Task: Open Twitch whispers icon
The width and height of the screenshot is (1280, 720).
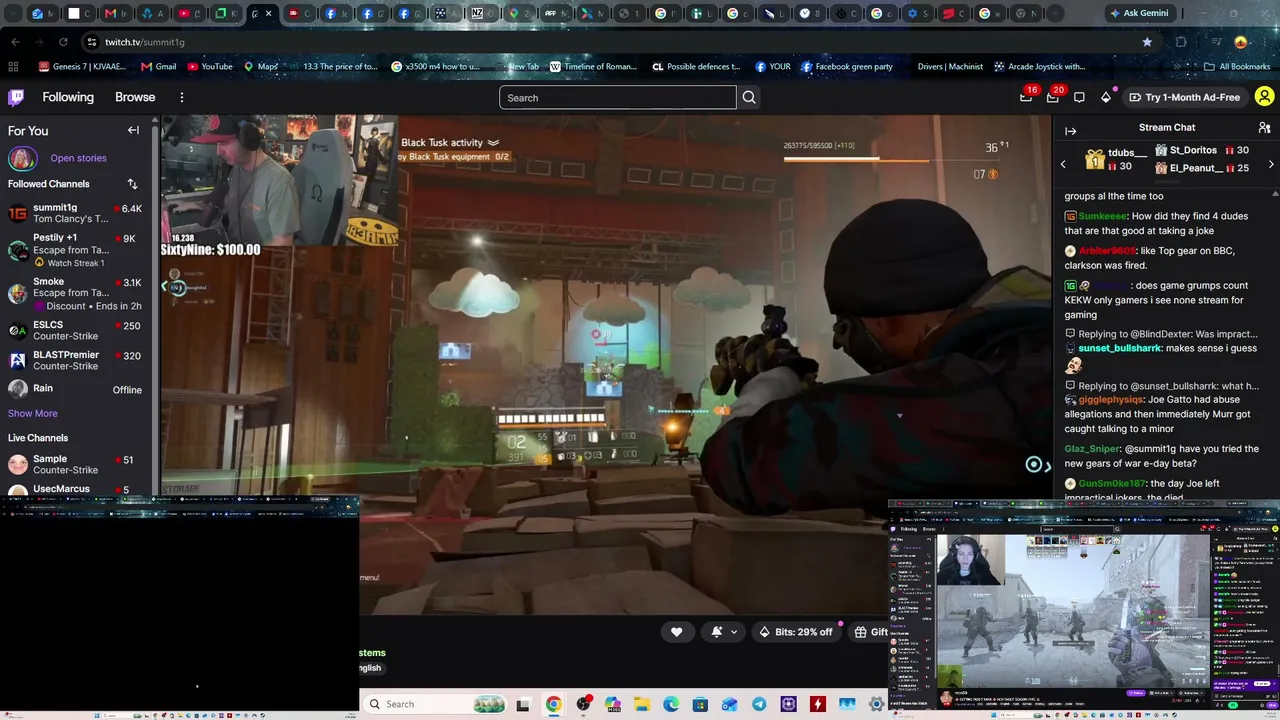Action: (x=1079, y=97)
